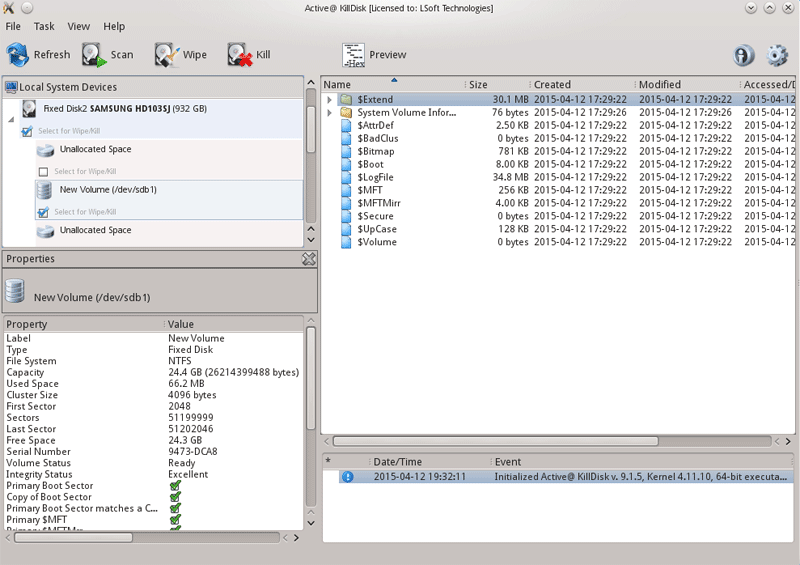This screenshot has width=800, height=565.
Task: Check Select for Wipe/Kill under first Unallocated Space
Action: (x=43, y=171)
